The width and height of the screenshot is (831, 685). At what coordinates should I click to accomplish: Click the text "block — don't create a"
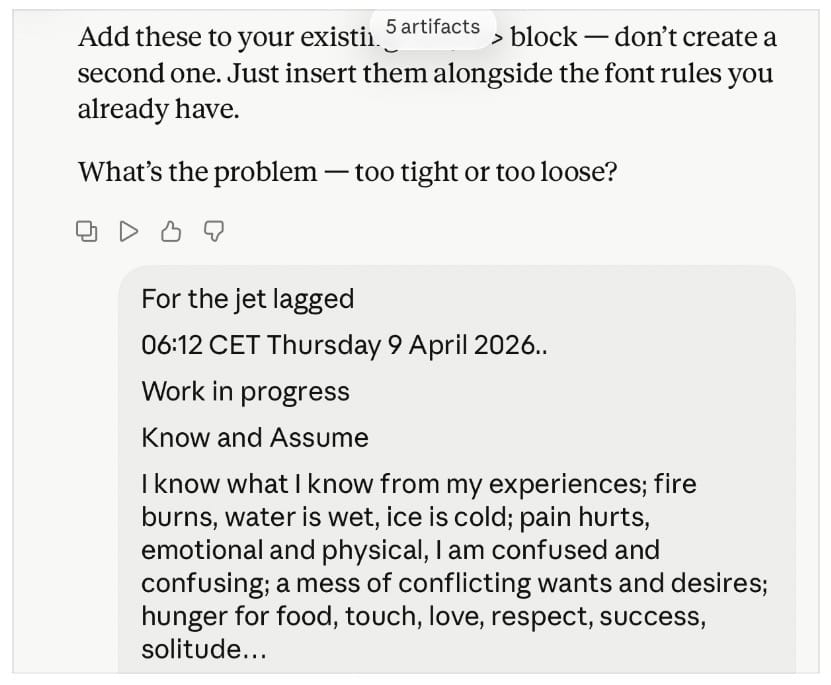coord(643,38)
